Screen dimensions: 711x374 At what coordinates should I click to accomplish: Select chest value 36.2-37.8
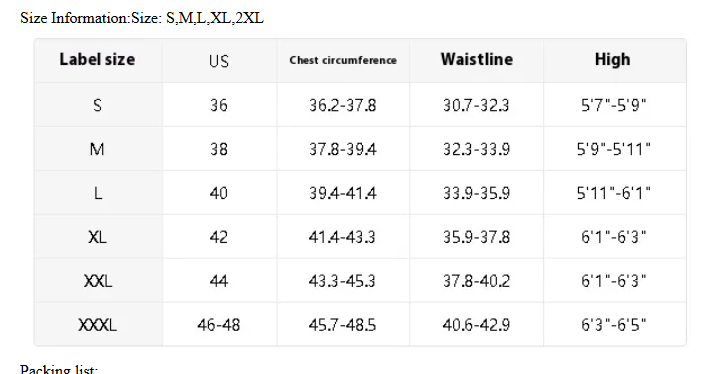coord(343,105)
